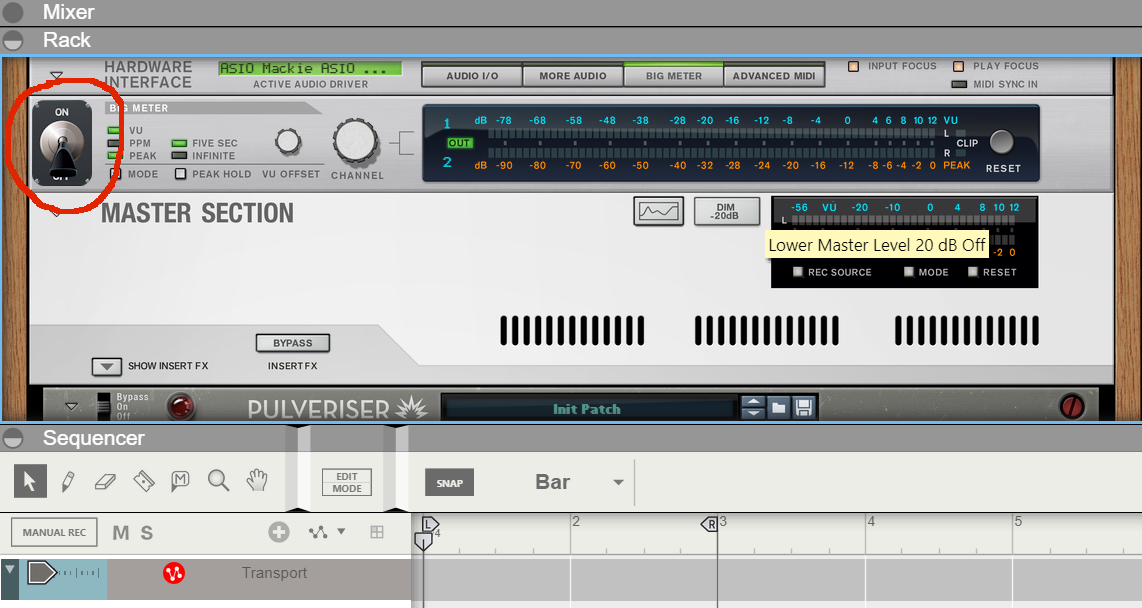1142x608 pixels.
Task: Select the Pencil tool in the sequencer
Action: (x=67, y=480)
